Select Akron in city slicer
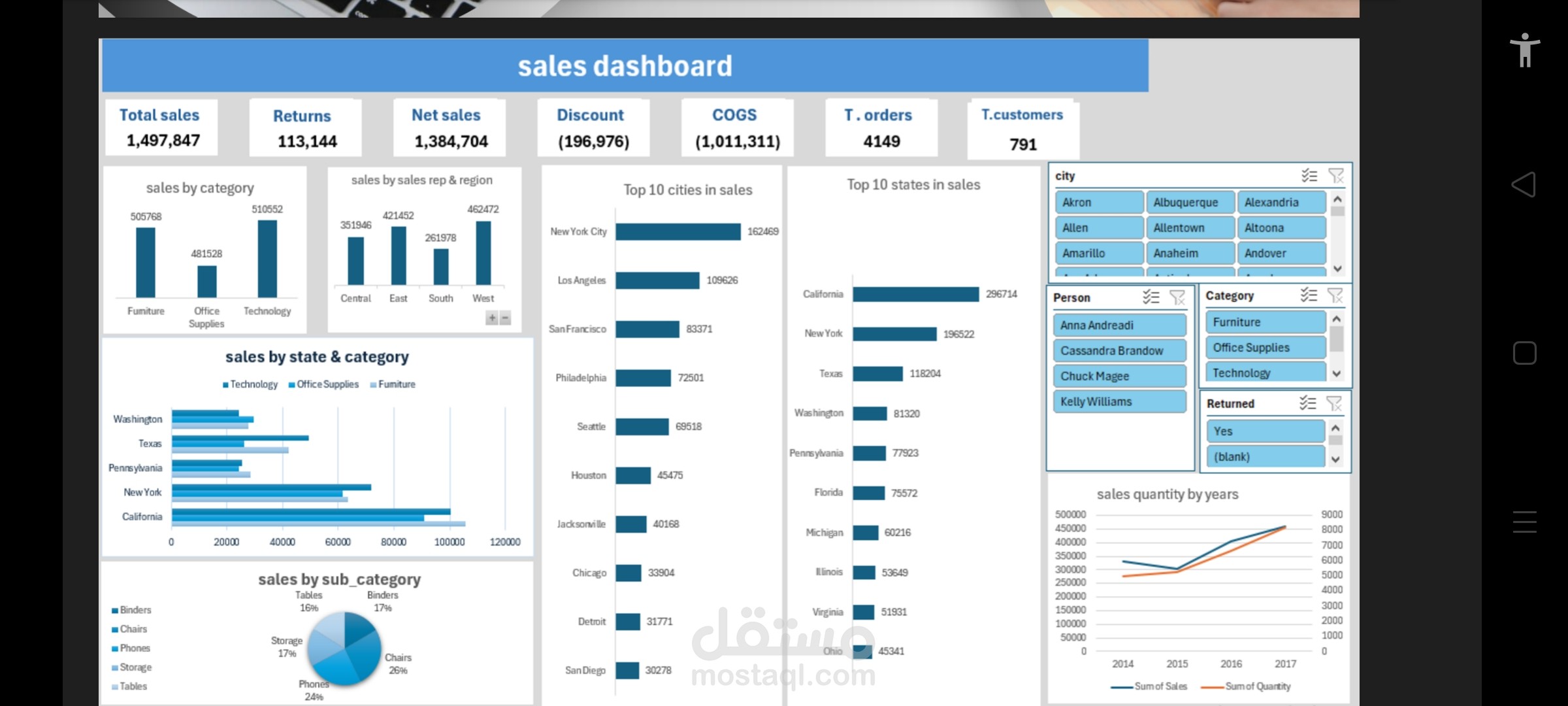Viewport: 1568px width, 706px height. pos(1099,202)
